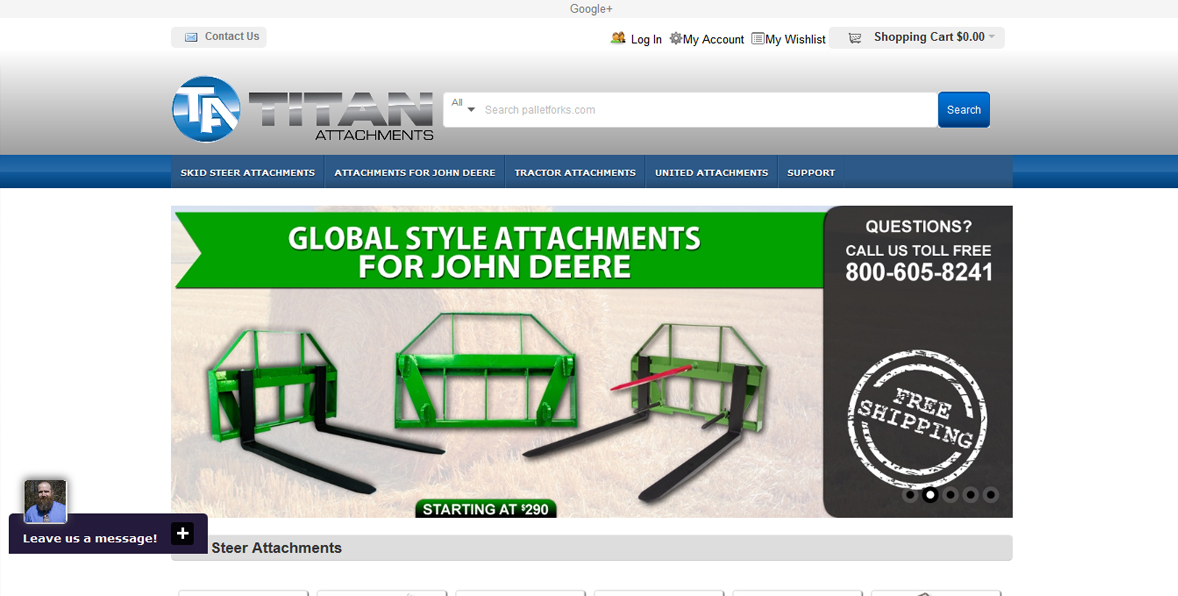Click the Titan Attachments logo
1178x596 pixels.
303,109
